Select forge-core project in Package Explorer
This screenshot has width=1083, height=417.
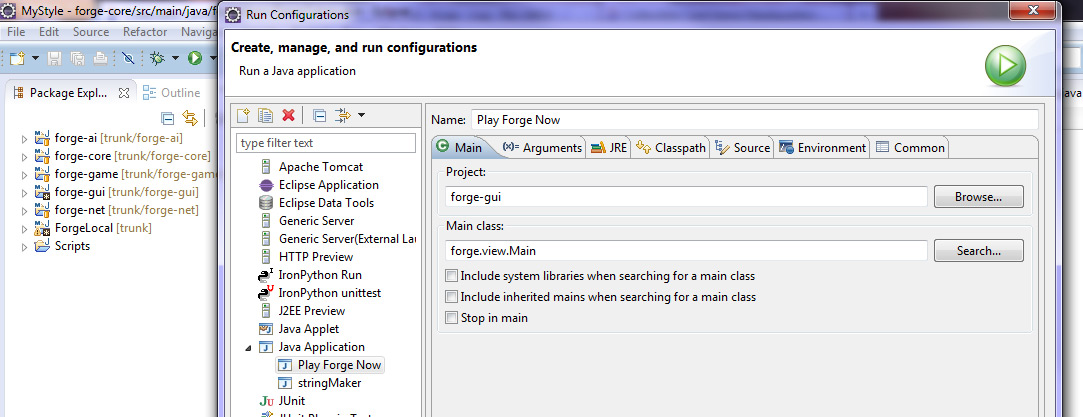click(x=123, y=156)
